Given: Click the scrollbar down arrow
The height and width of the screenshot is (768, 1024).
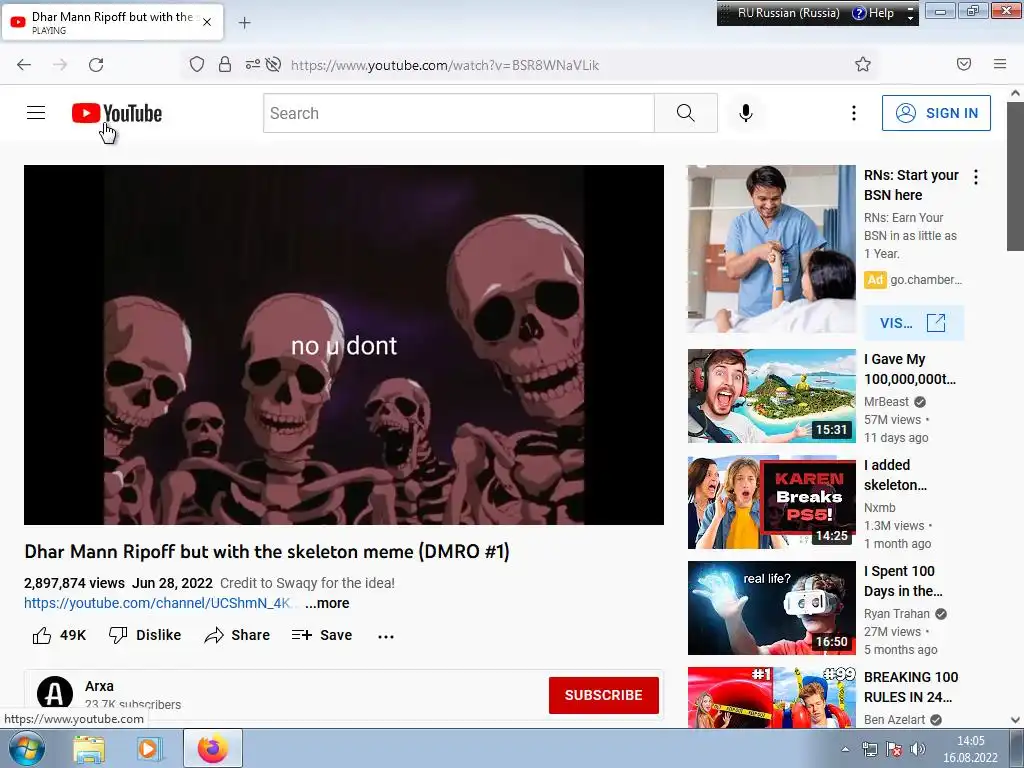Looking at the screenshot, I should click(1015, 720).
